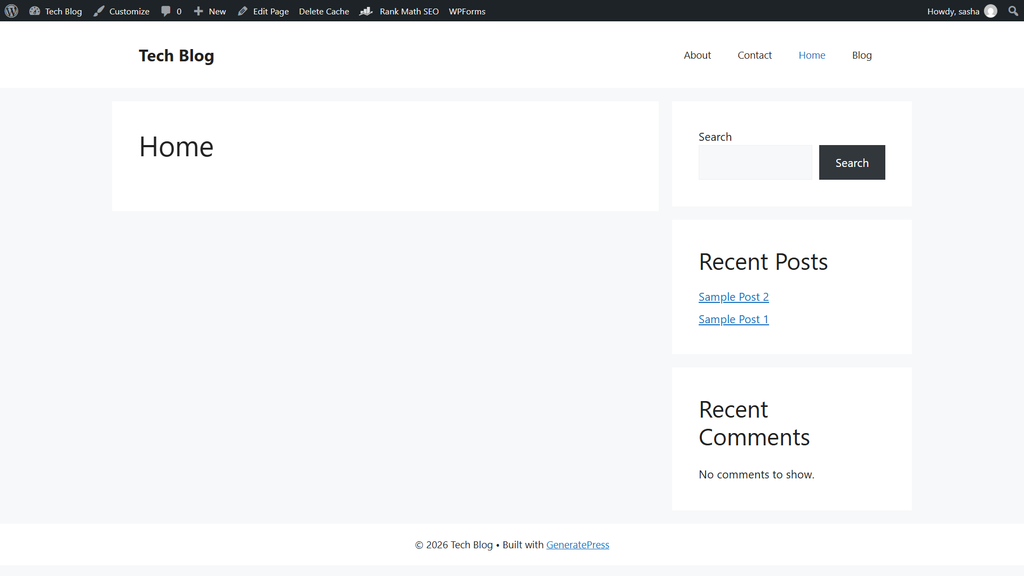Click the dark Search button

[852, 163]
